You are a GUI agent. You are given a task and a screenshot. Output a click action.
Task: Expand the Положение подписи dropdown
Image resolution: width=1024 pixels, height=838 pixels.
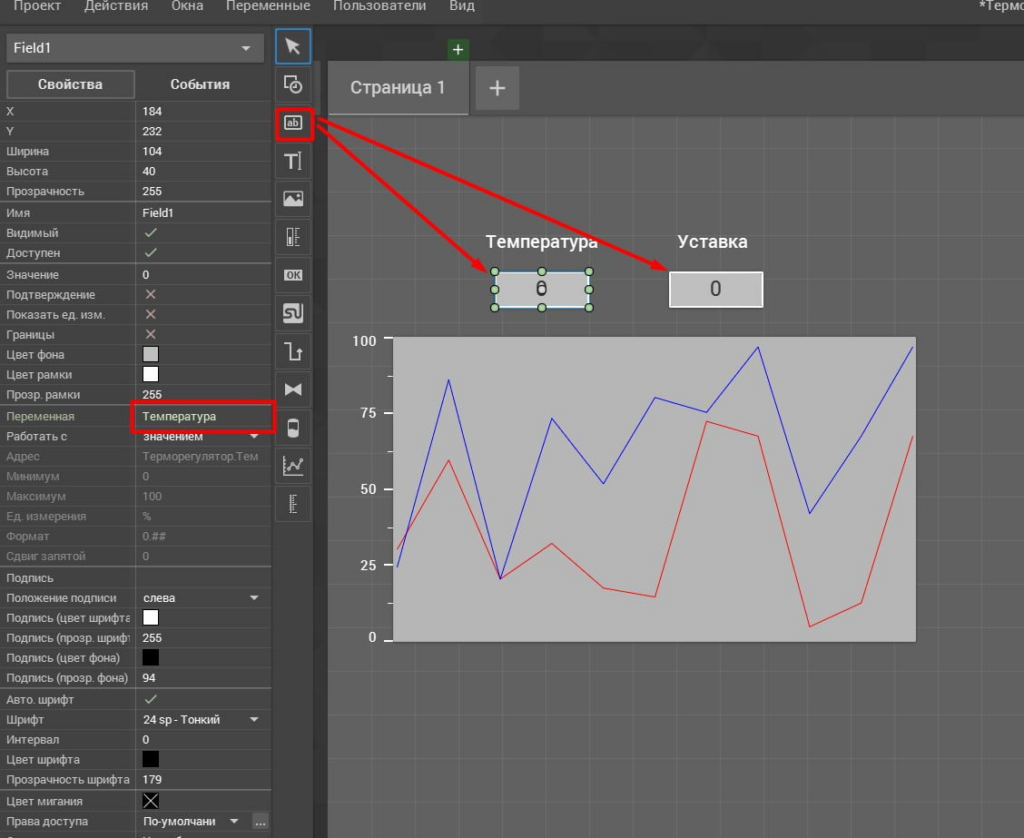coord(254,598)
